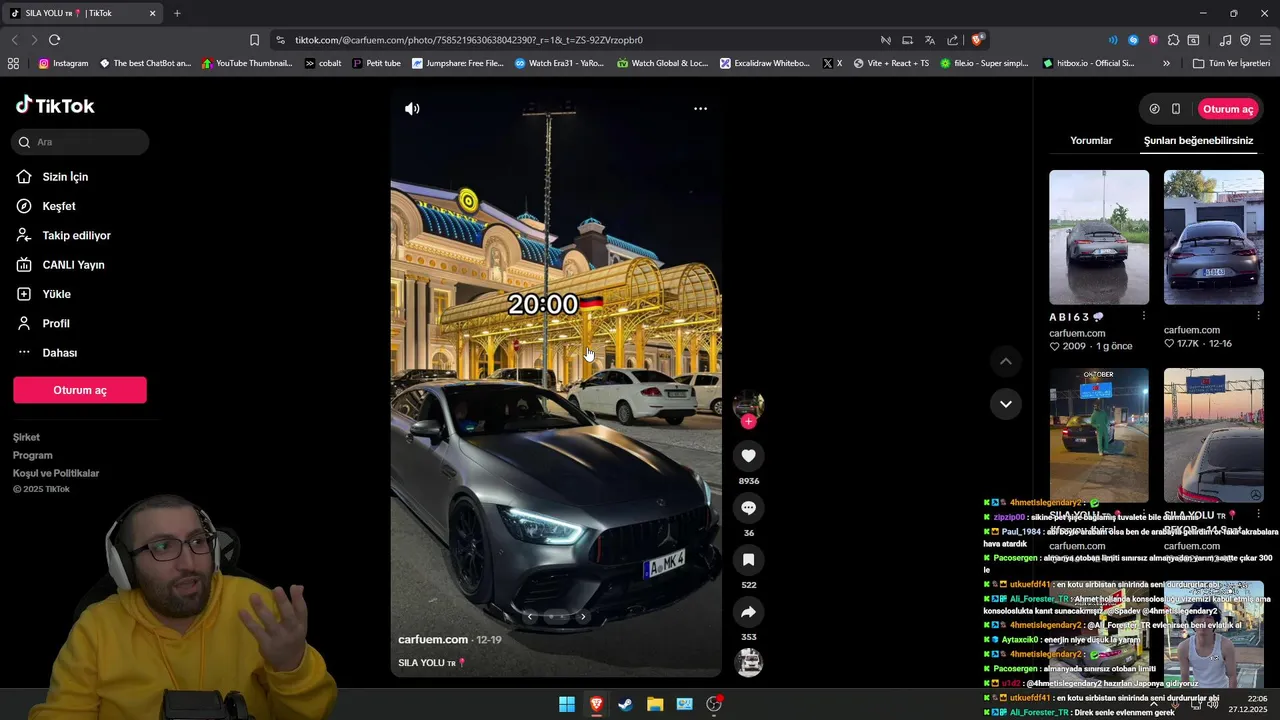Click the TikTok logo

[55, 106]
